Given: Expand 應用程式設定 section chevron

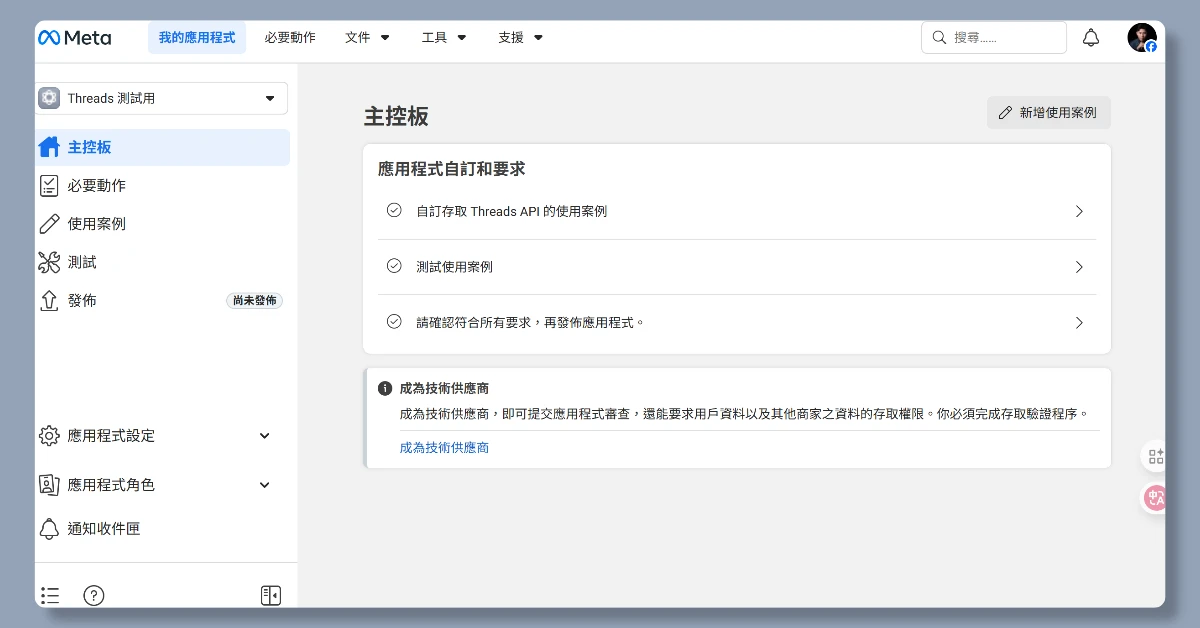Looking at the screenshot, I should point(265,436).
